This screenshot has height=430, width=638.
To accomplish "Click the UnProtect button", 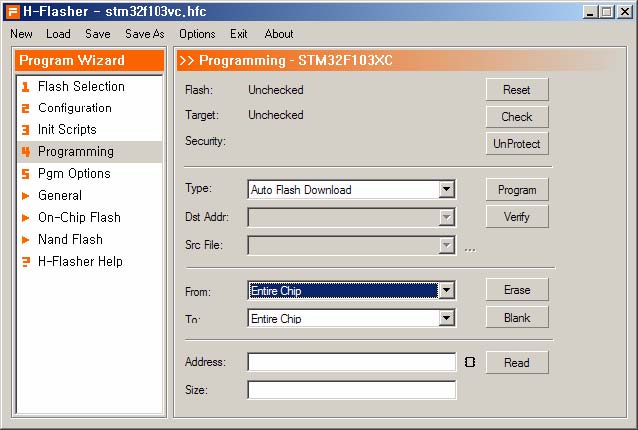I will point(517,144).
